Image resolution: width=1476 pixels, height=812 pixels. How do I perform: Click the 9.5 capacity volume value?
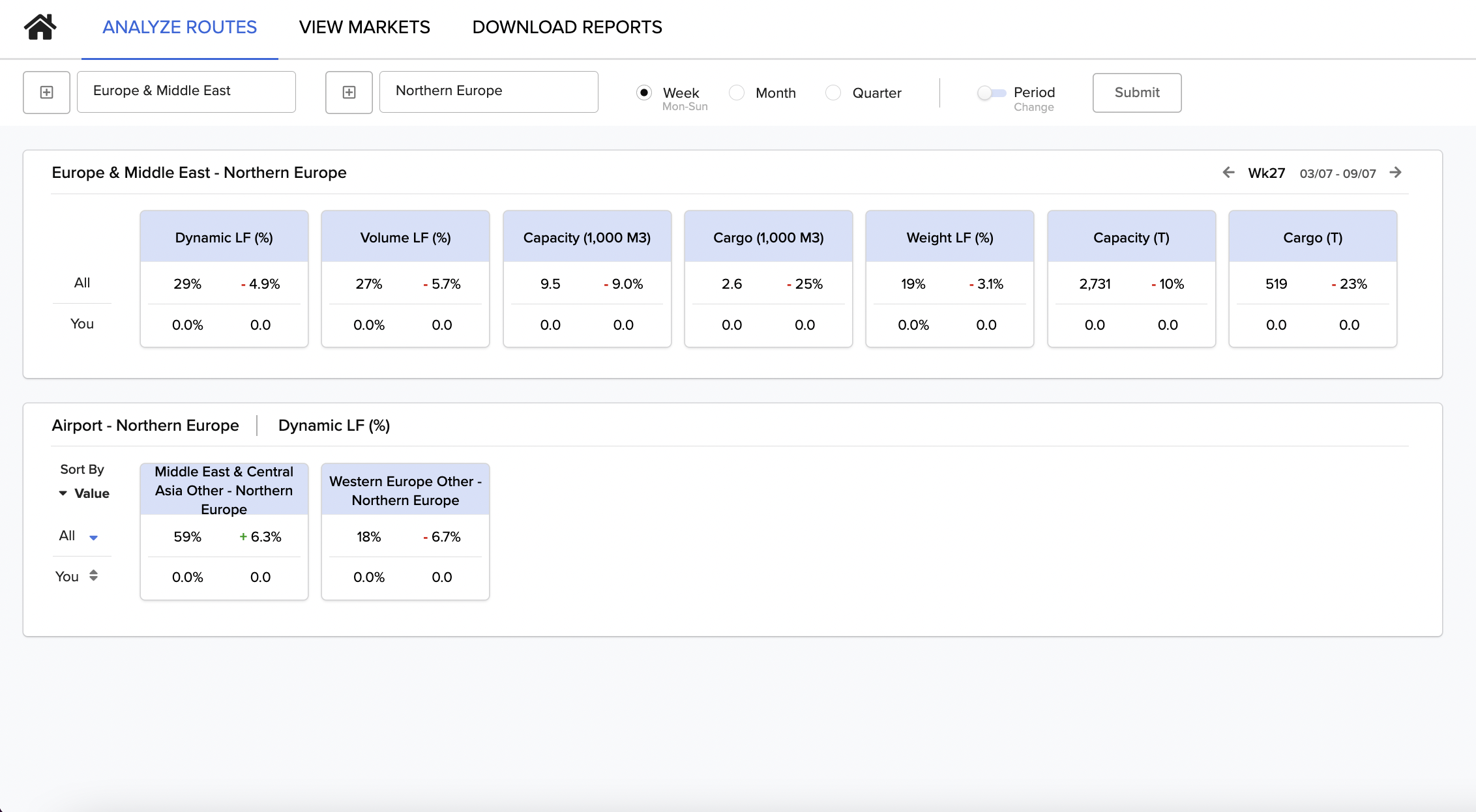pos(550,284)
